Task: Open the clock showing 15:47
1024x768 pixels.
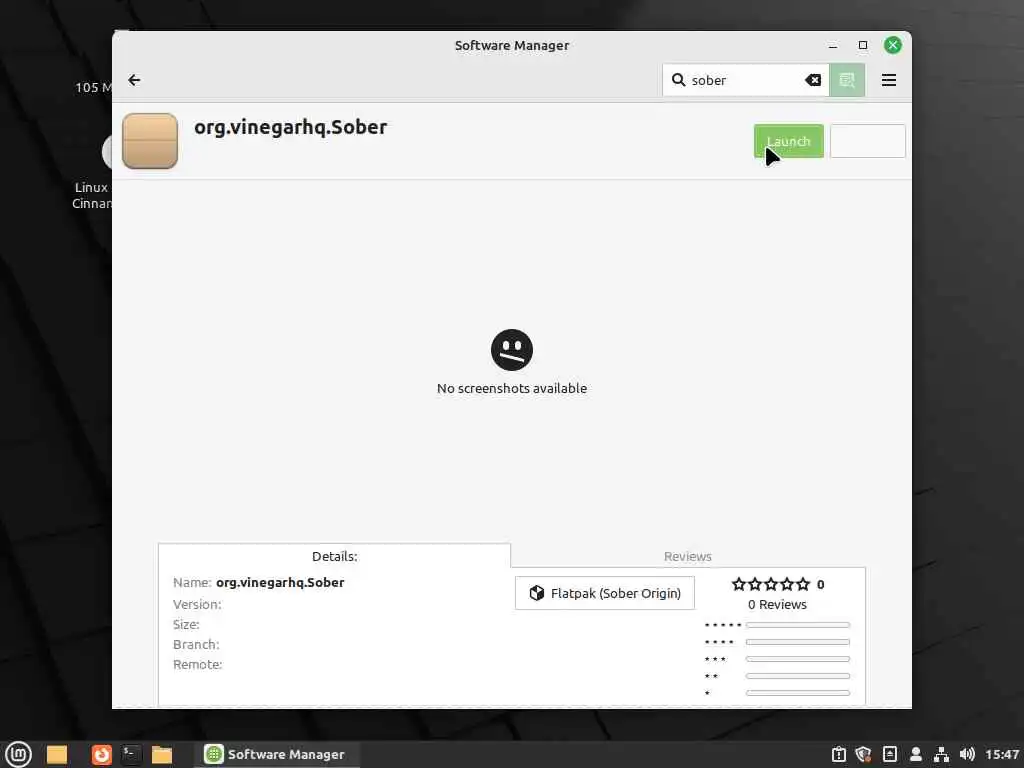Action: (1002, 754)
